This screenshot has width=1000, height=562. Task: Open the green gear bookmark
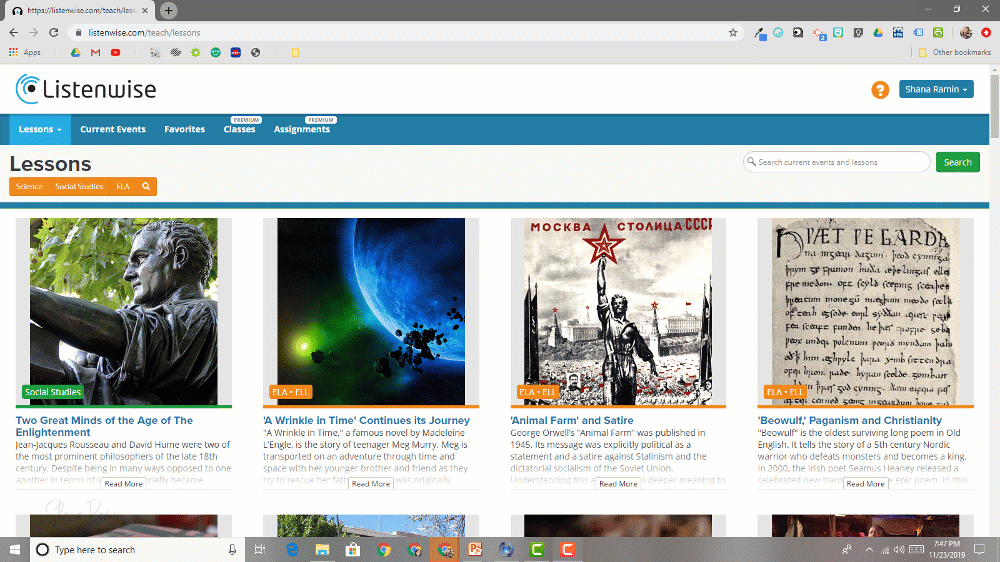point(196,52)
